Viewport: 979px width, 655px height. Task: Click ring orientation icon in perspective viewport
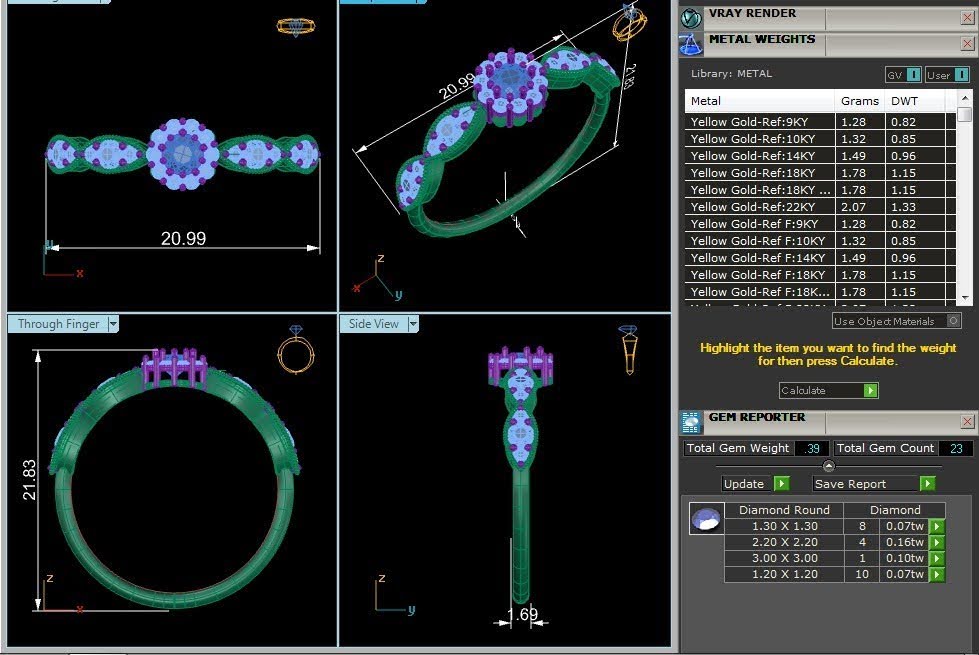click(629, 22)
